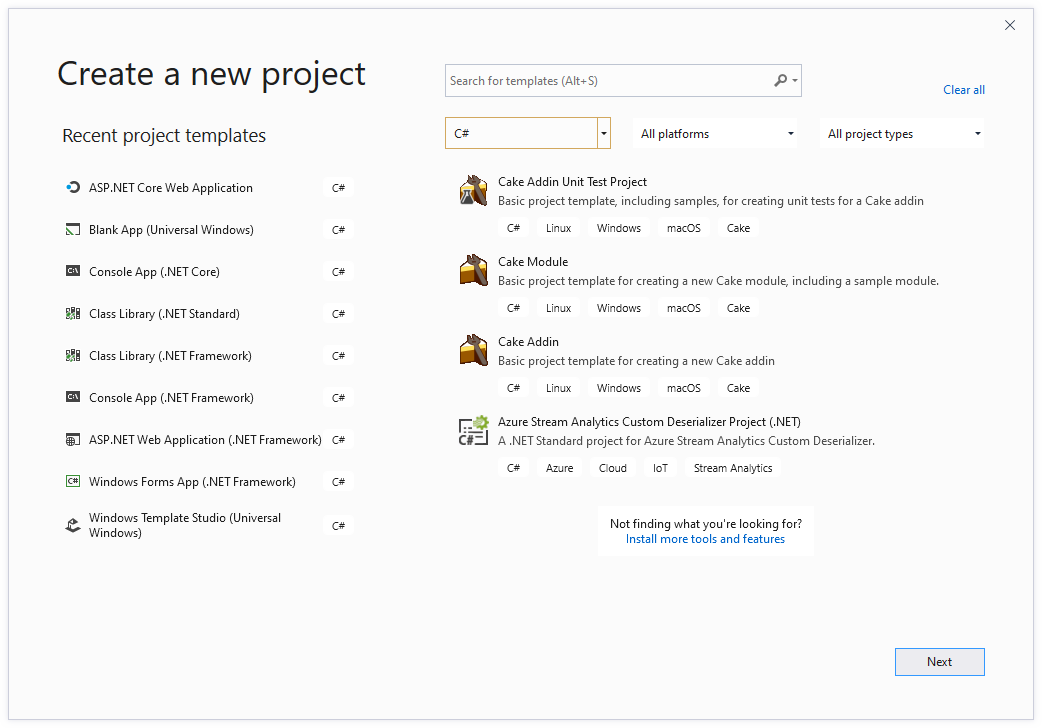The width and height of the screenshot is (1042, 728).
Task: Click the Cake Addin Unit Test Project icon
Action: 472,189
